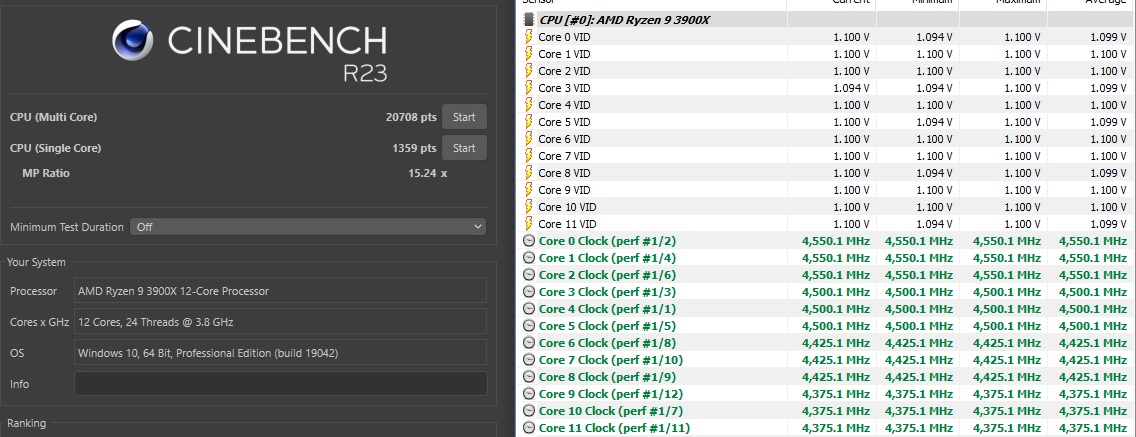This screenshot has width=1136, height=437.
Task: Select the OS information field
Action: pos(280,353)
